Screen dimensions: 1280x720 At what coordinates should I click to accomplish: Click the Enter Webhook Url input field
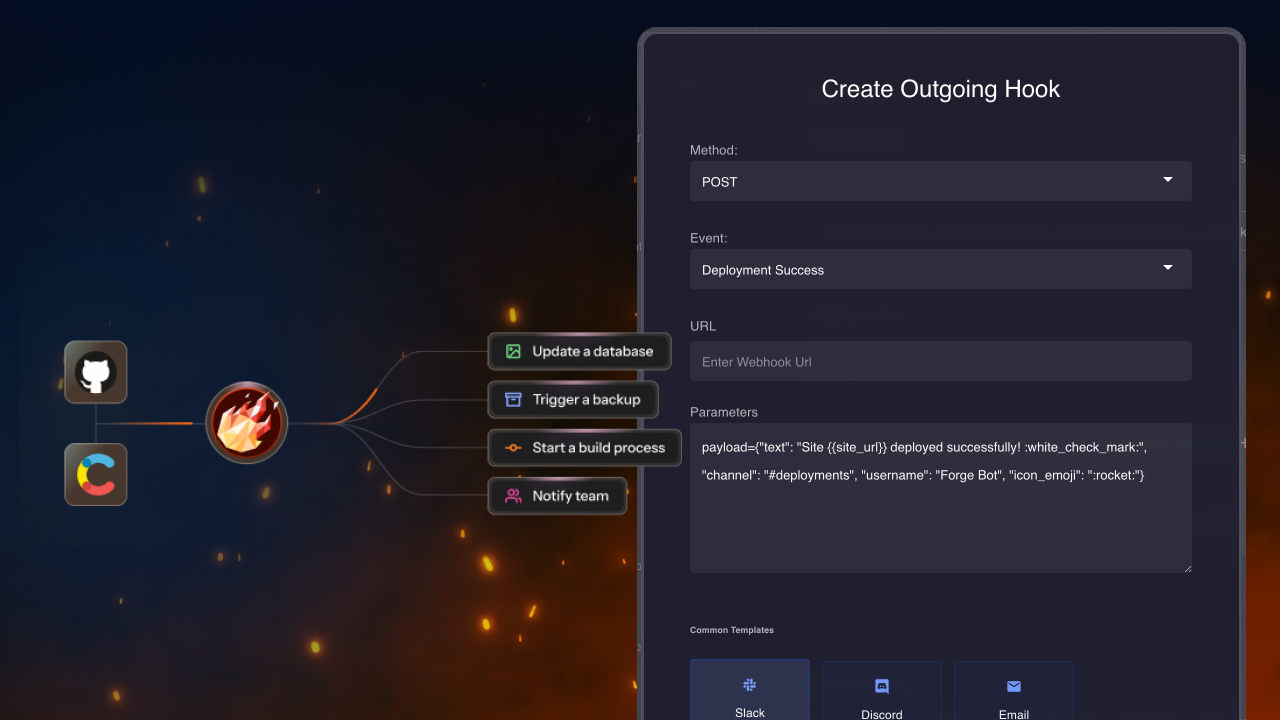click(940, 361)
